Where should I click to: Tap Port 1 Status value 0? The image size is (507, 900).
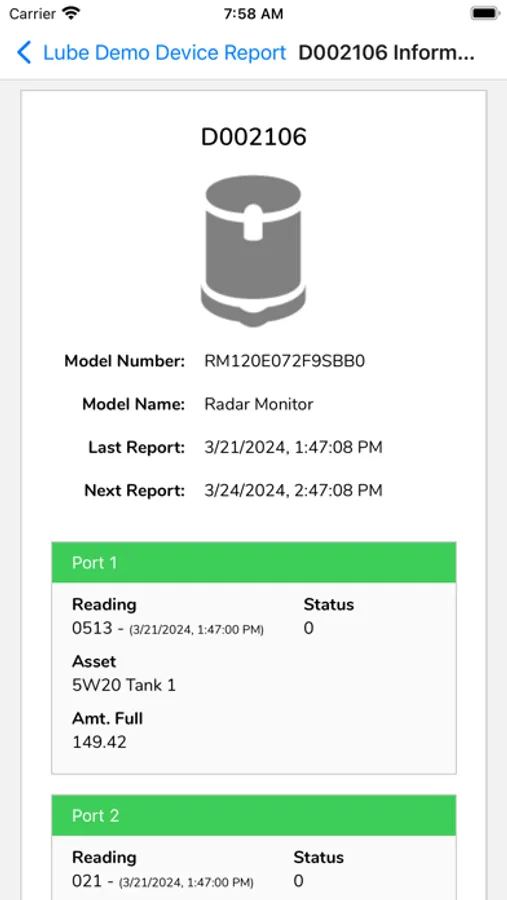[x=309, y=629]
